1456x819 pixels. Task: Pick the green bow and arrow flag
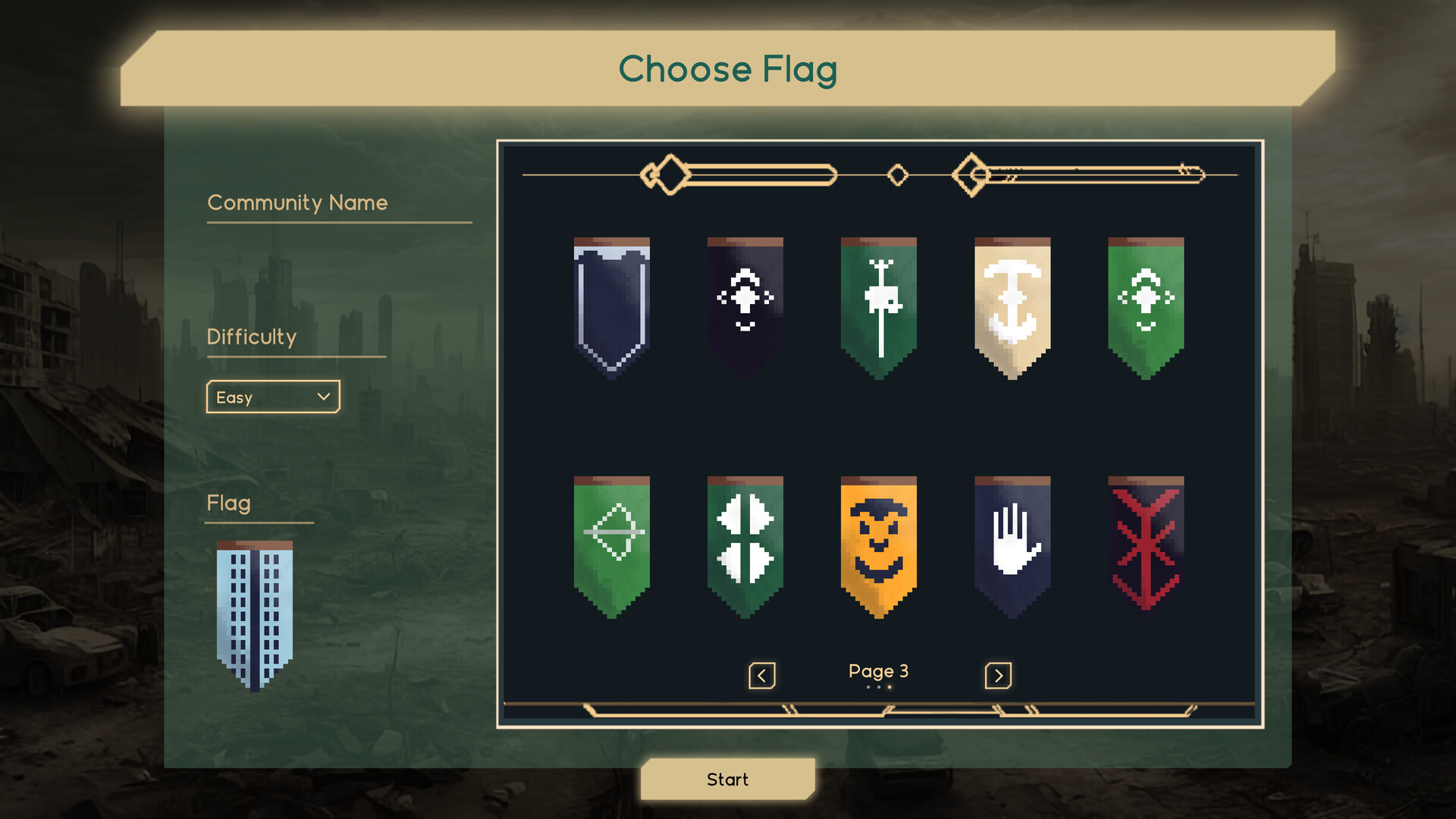point(612,546)
